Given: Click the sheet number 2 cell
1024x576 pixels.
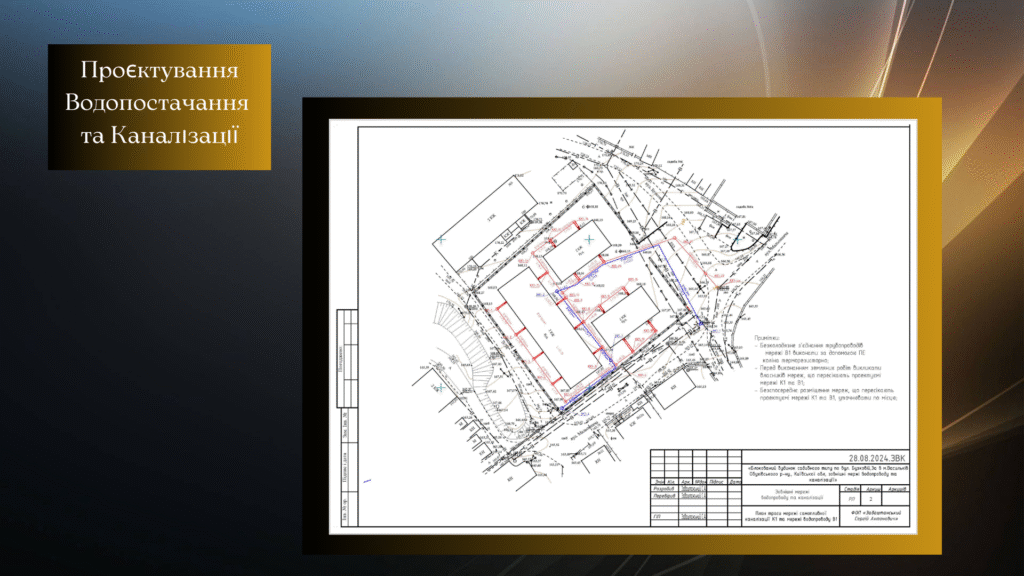Looking at the screenshot, I should tap(871, 497).
